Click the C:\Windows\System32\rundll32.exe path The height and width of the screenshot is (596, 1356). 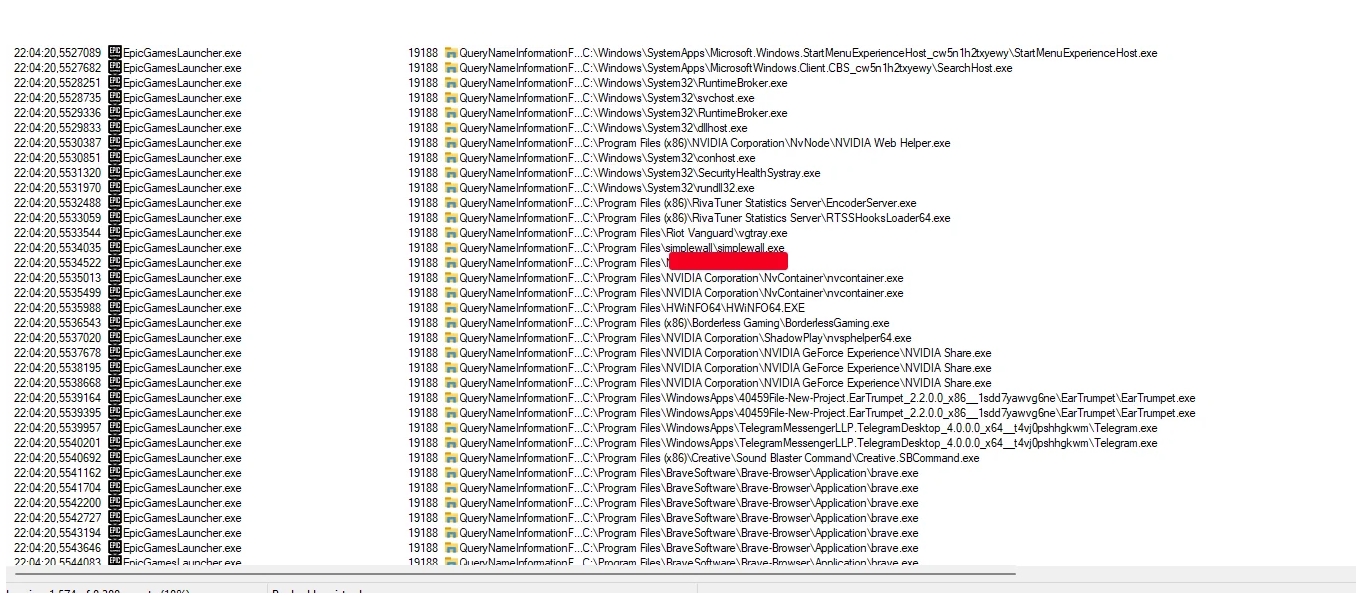click(669, 188)
